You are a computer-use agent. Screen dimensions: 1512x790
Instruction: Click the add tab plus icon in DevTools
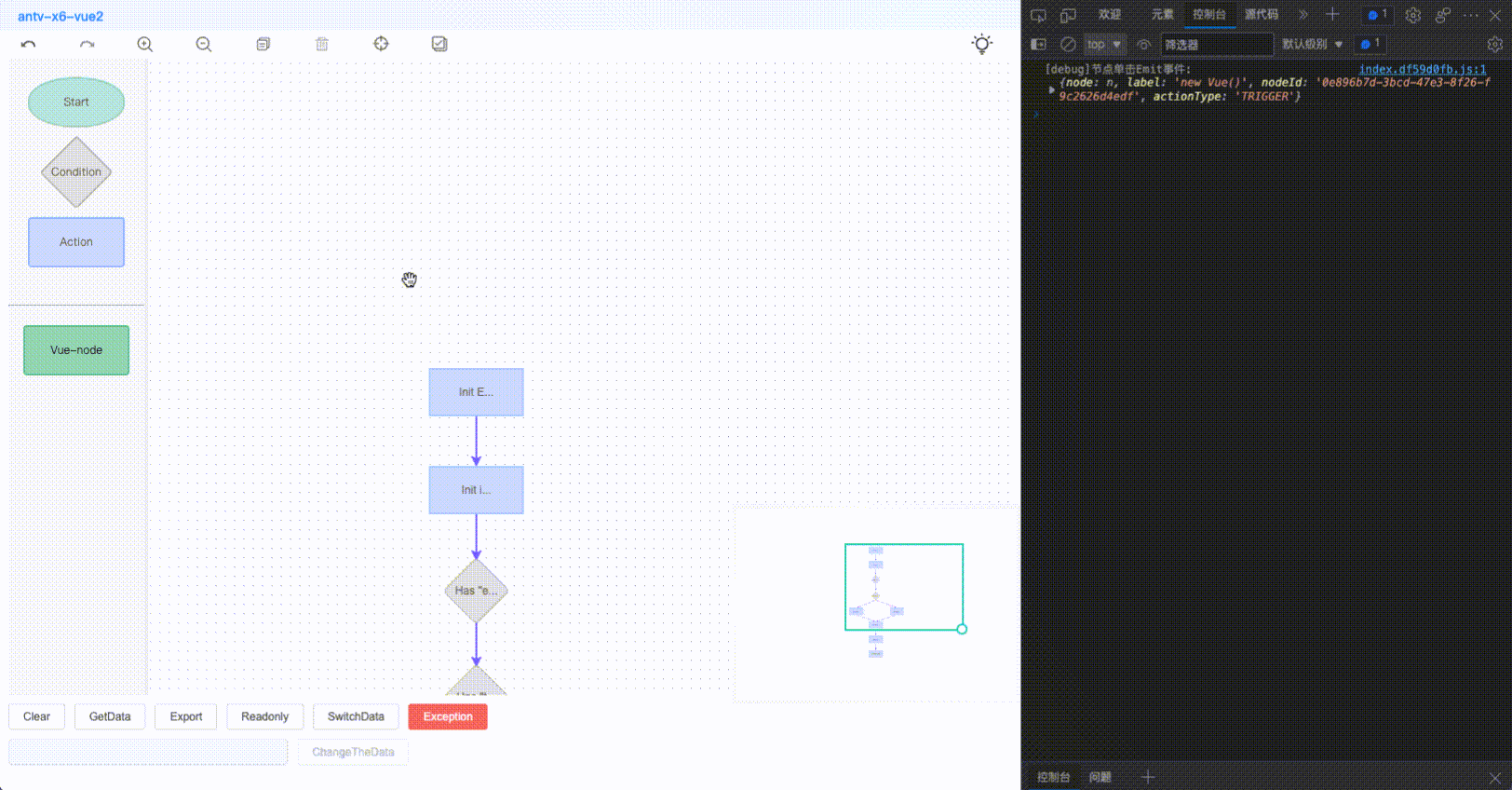(x=1332, y=15)
